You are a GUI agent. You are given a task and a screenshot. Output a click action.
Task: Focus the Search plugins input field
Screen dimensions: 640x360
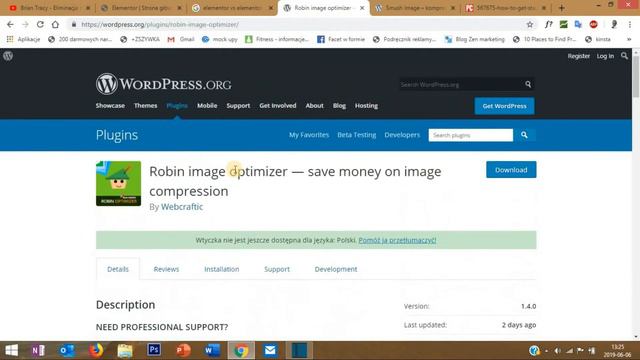coord(471,135)
